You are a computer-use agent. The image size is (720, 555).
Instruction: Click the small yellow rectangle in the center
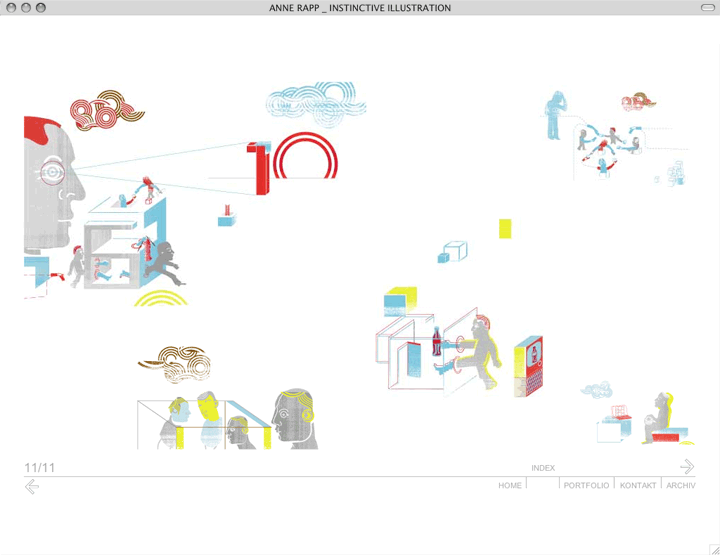coord(505,229)
